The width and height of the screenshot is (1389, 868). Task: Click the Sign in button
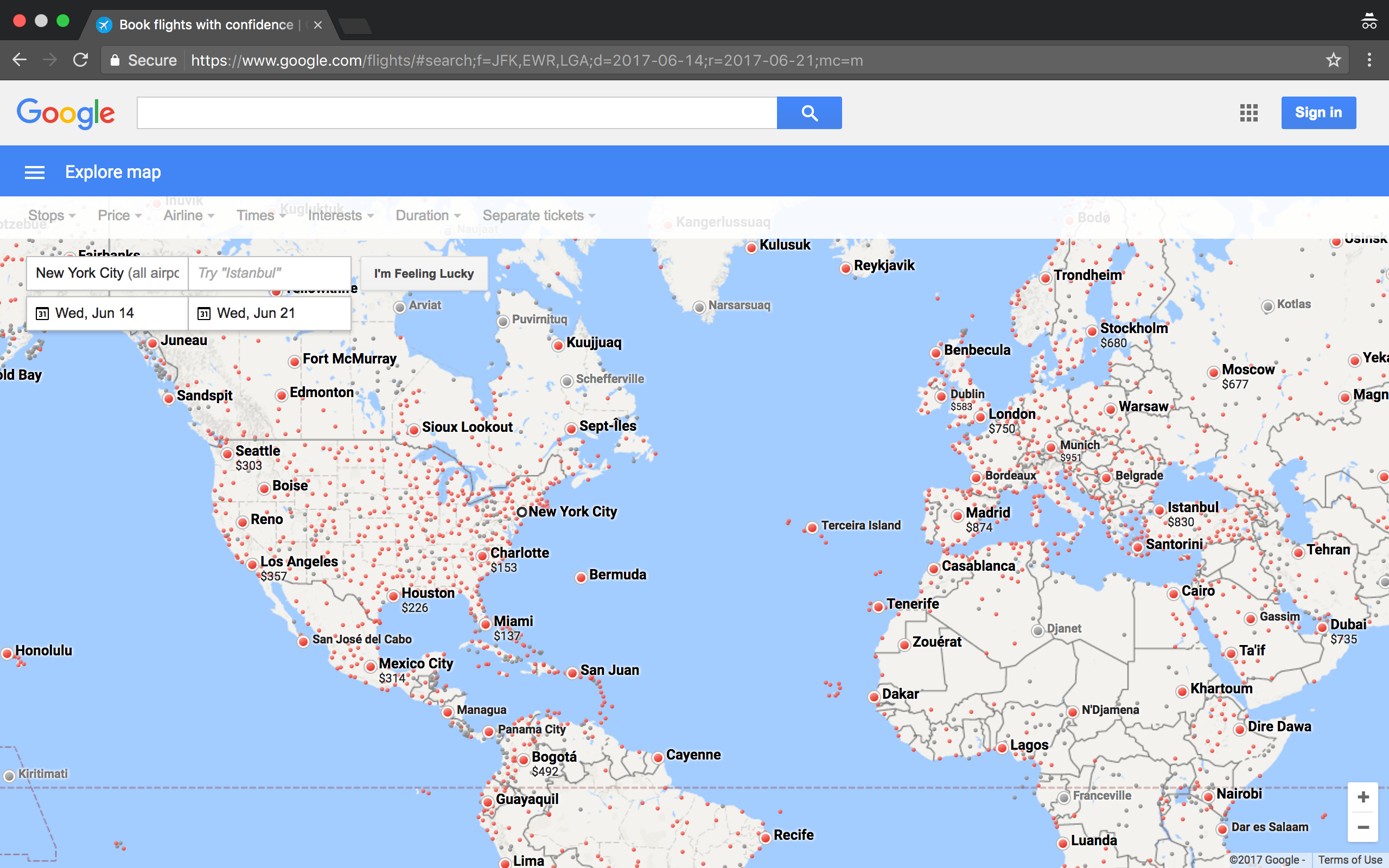tap(1318, 112)
